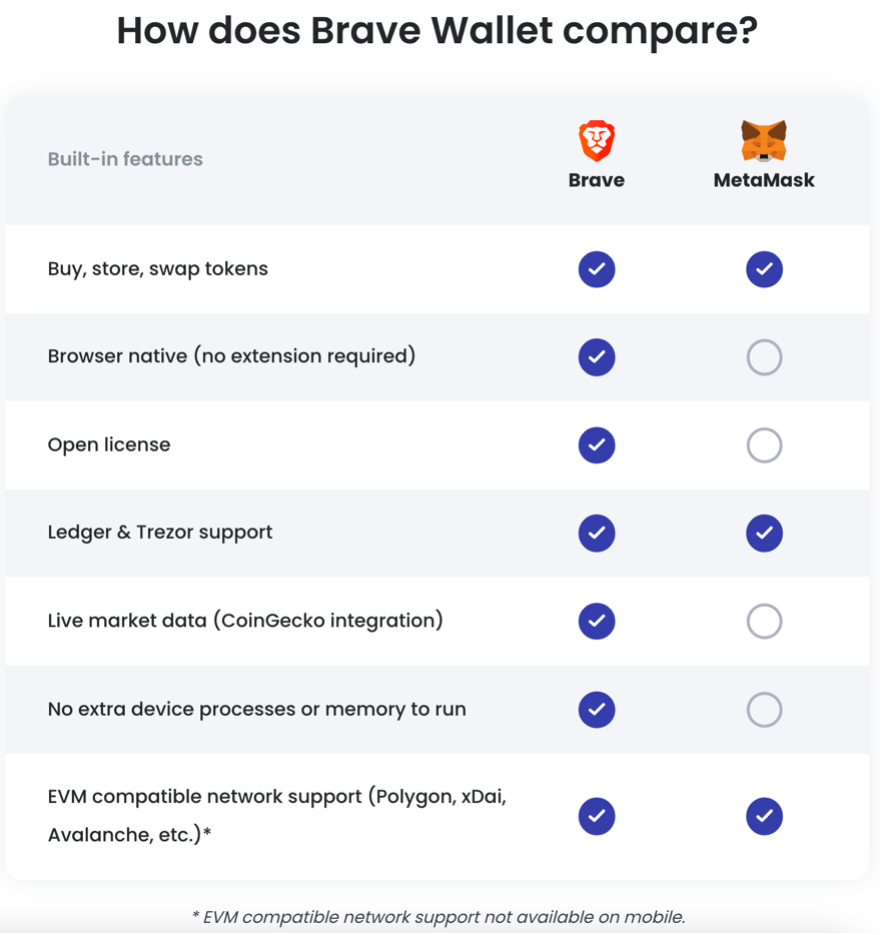Click MetaMask's checkmark for EVM compatible network support

(x=764, y=816)
